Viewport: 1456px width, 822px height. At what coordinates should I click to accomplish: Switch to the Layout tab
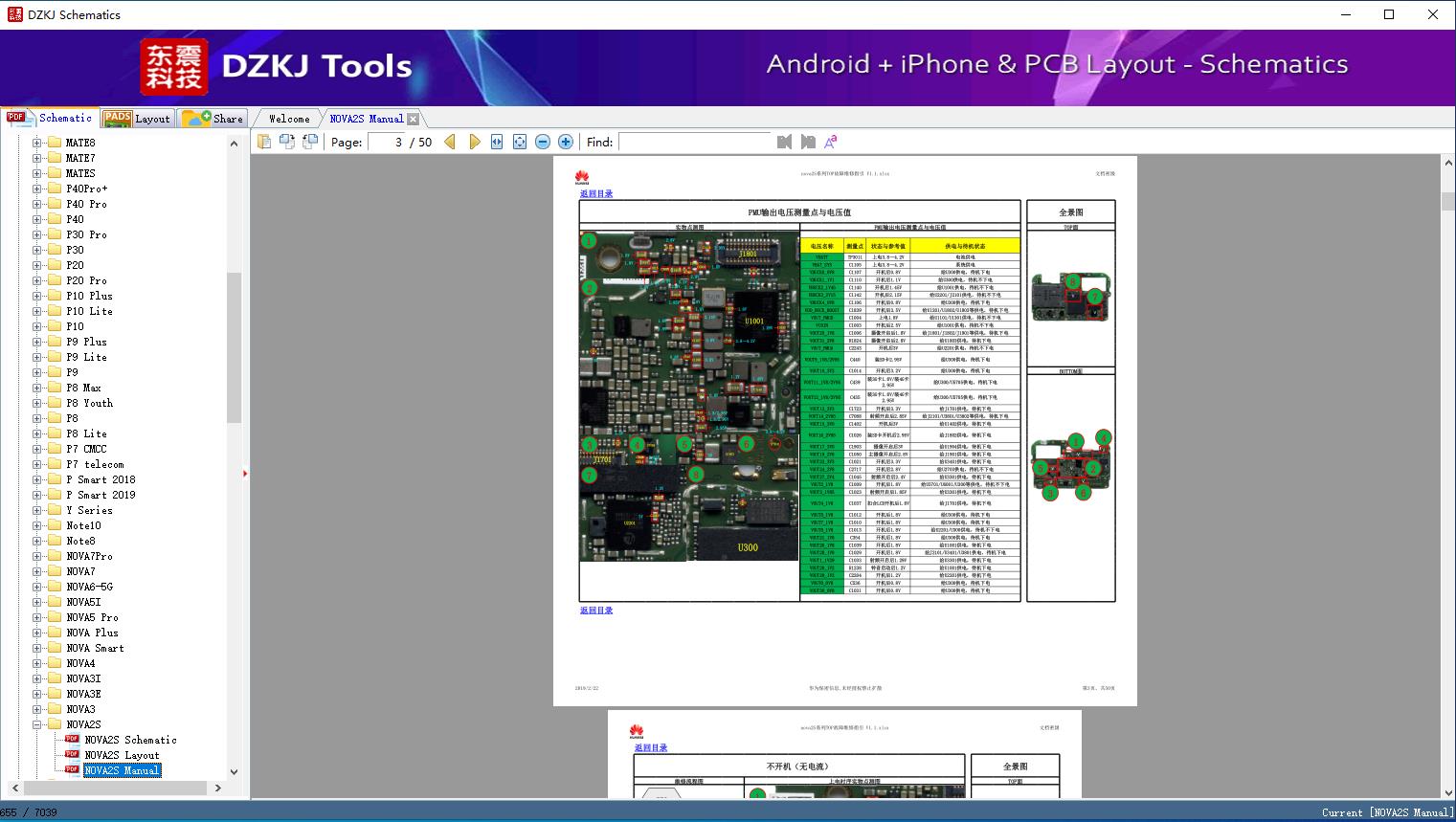138,119
